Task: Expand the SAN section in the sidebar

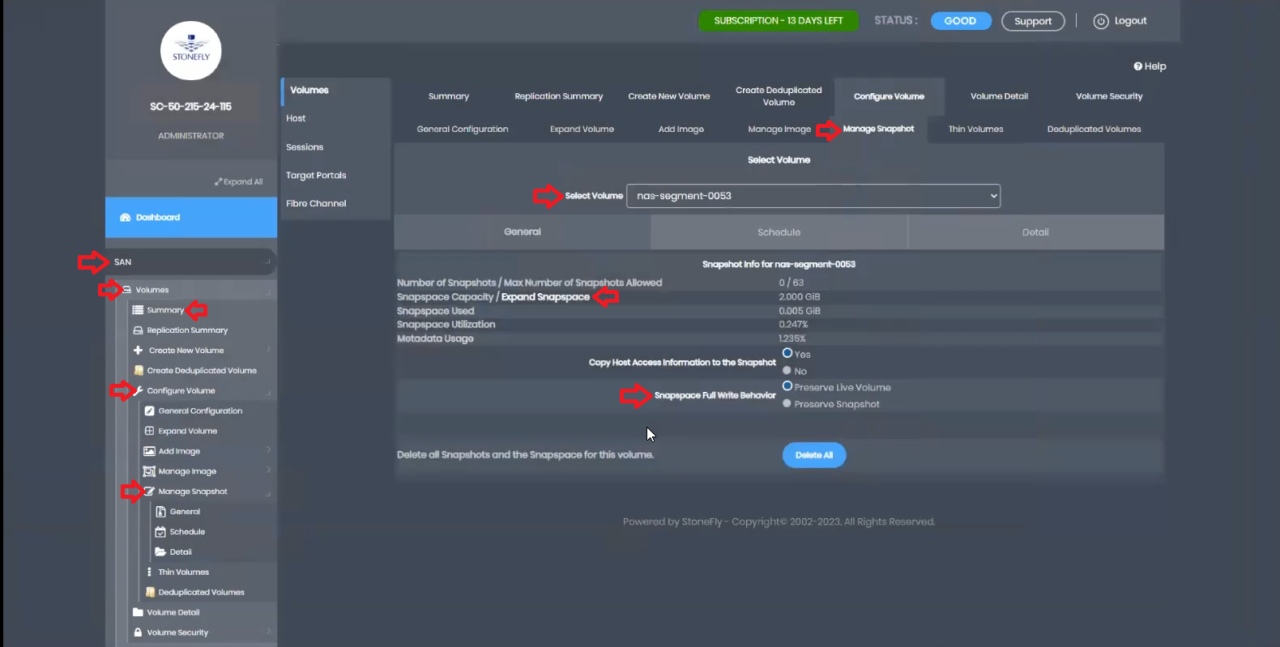Action: click(122, 261)
